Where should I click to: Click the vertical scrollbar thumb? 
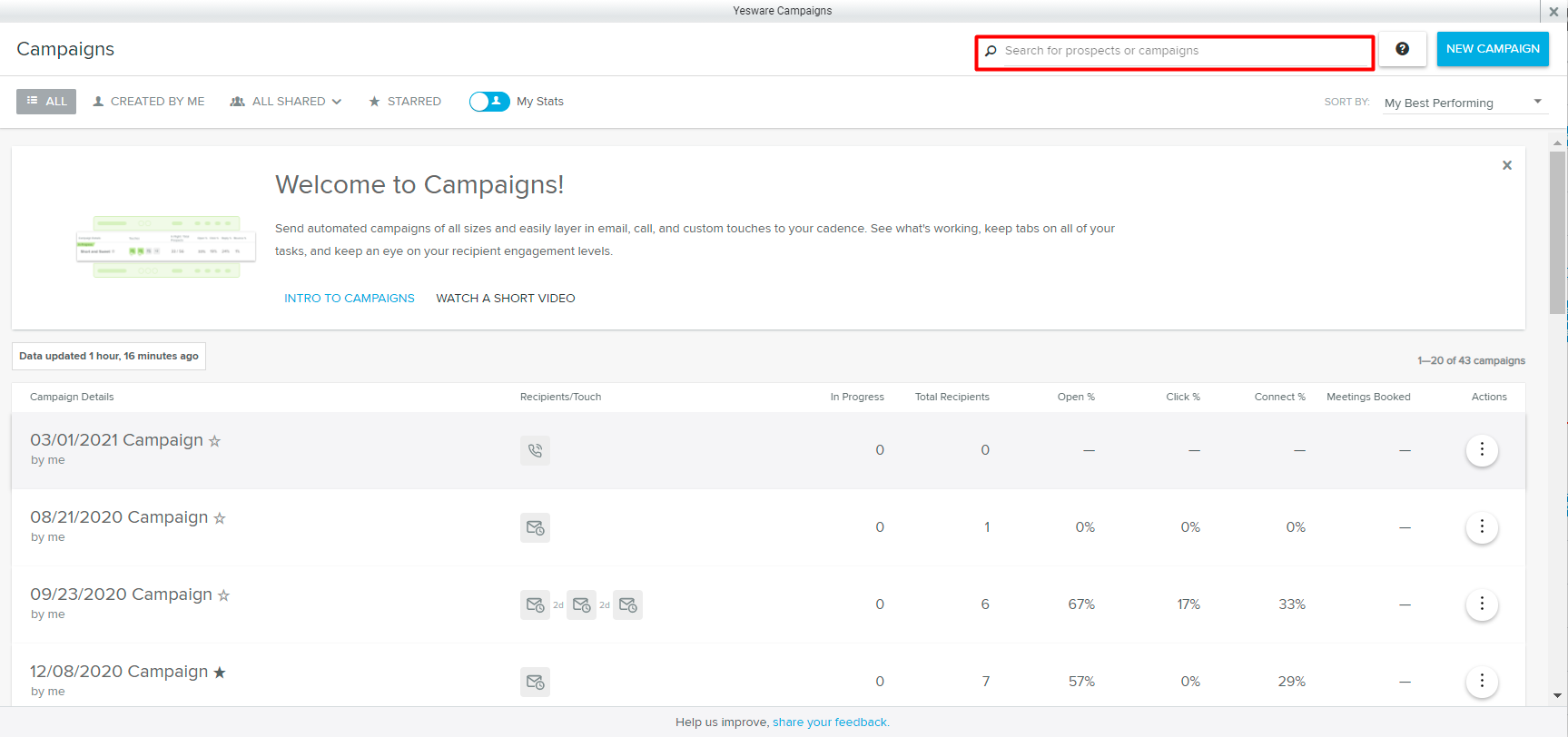coord(1558,232)
